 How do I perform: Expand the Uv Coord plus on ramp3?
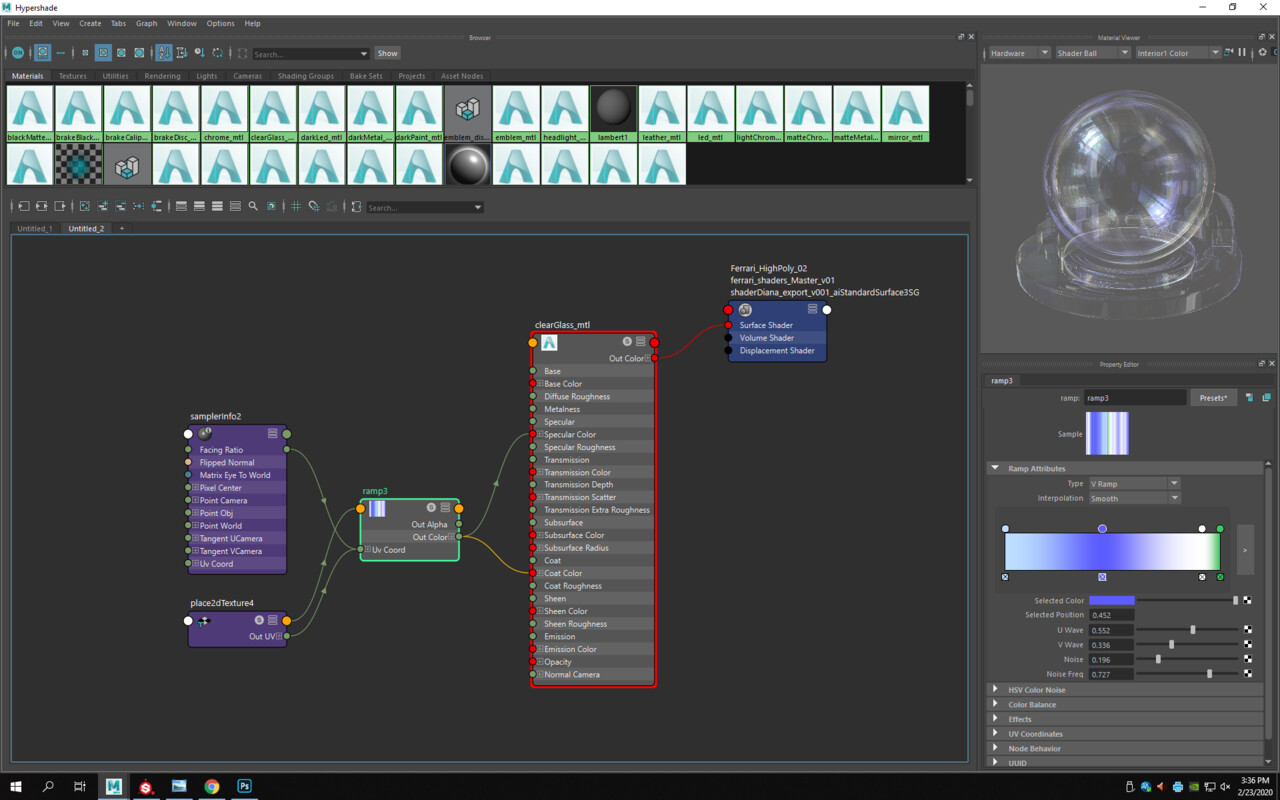(368, 550)
